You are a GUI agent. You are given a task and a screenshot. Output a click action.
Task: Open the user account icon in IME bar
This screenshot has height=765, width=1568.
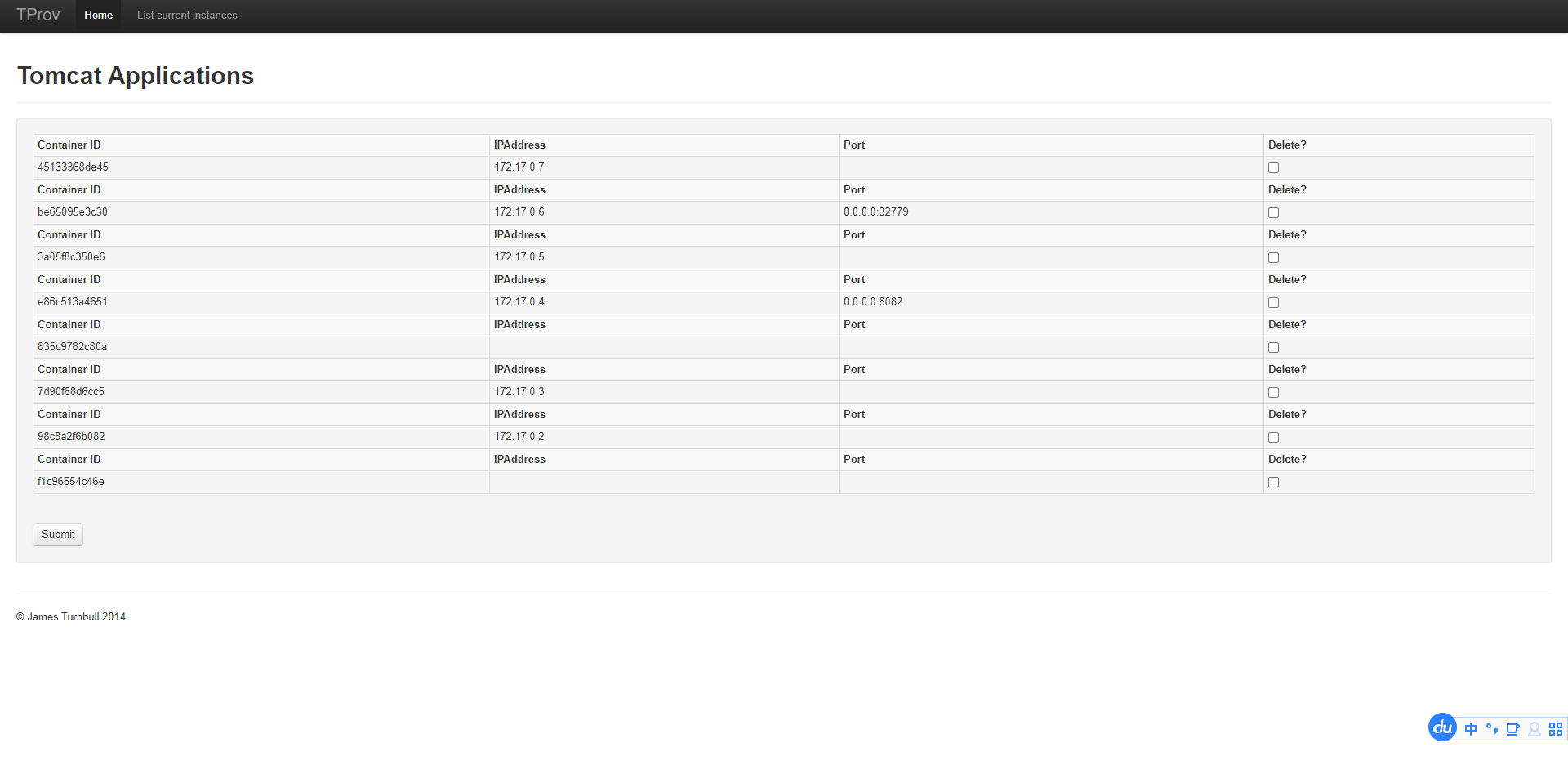pos(1535,729)
